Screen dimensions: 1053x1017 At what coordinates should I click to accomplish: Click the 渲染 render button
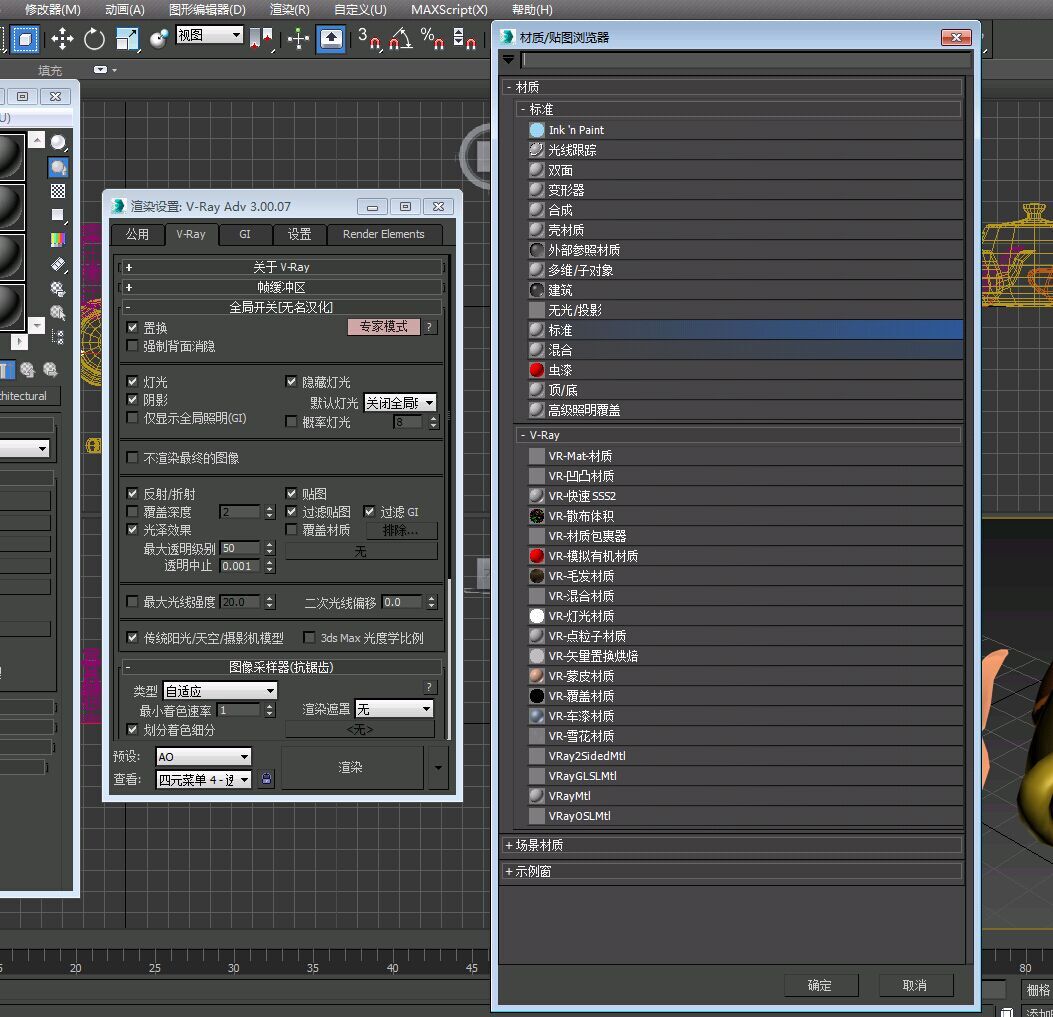click(351, 767)
